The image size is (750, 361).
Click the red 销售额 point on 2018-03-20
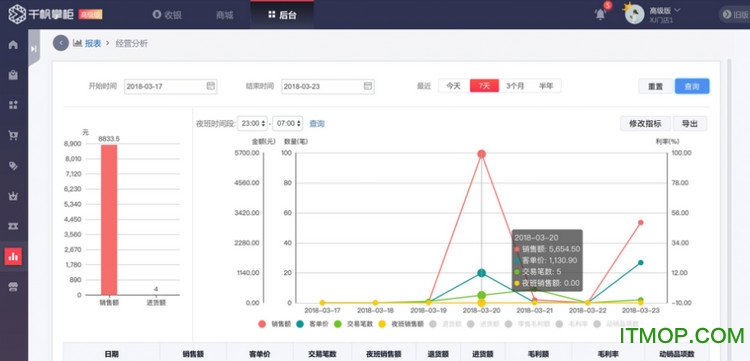[482, 154]
